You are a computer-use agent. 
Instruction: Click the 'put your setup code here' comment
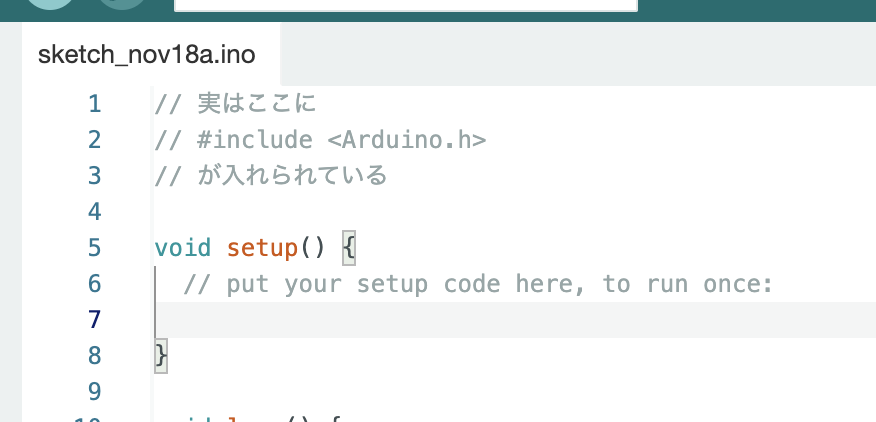coord(478,284)
